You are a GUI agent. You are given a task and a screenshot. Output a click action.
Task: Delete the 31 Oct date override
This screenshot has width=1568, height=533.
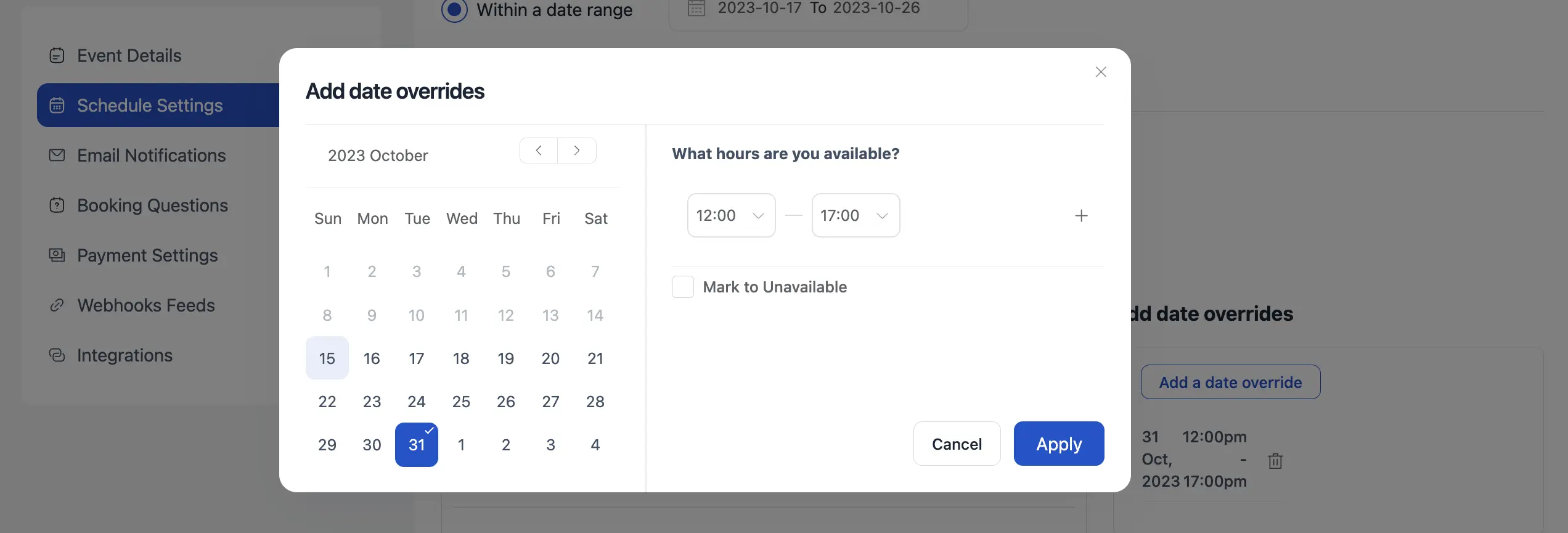tap(1275, 460)
